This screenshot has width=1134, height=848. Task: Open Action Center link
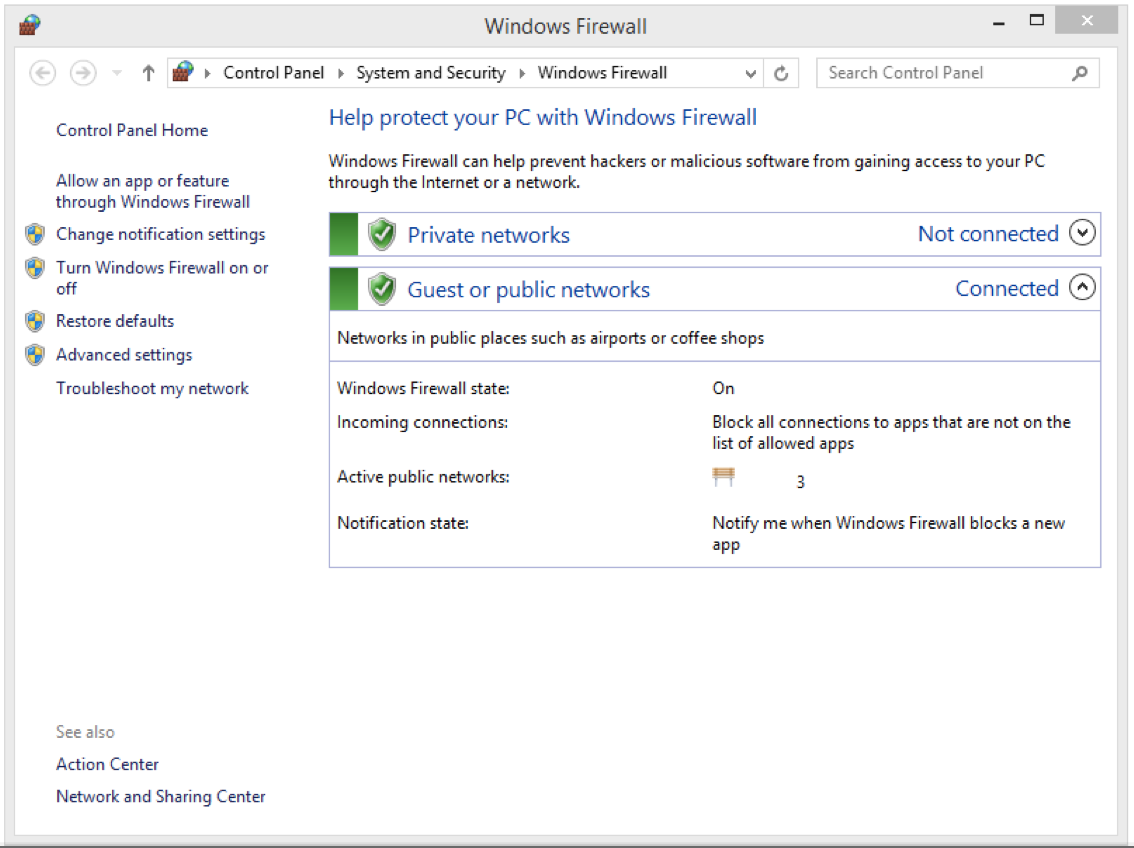tap(108, 764)
